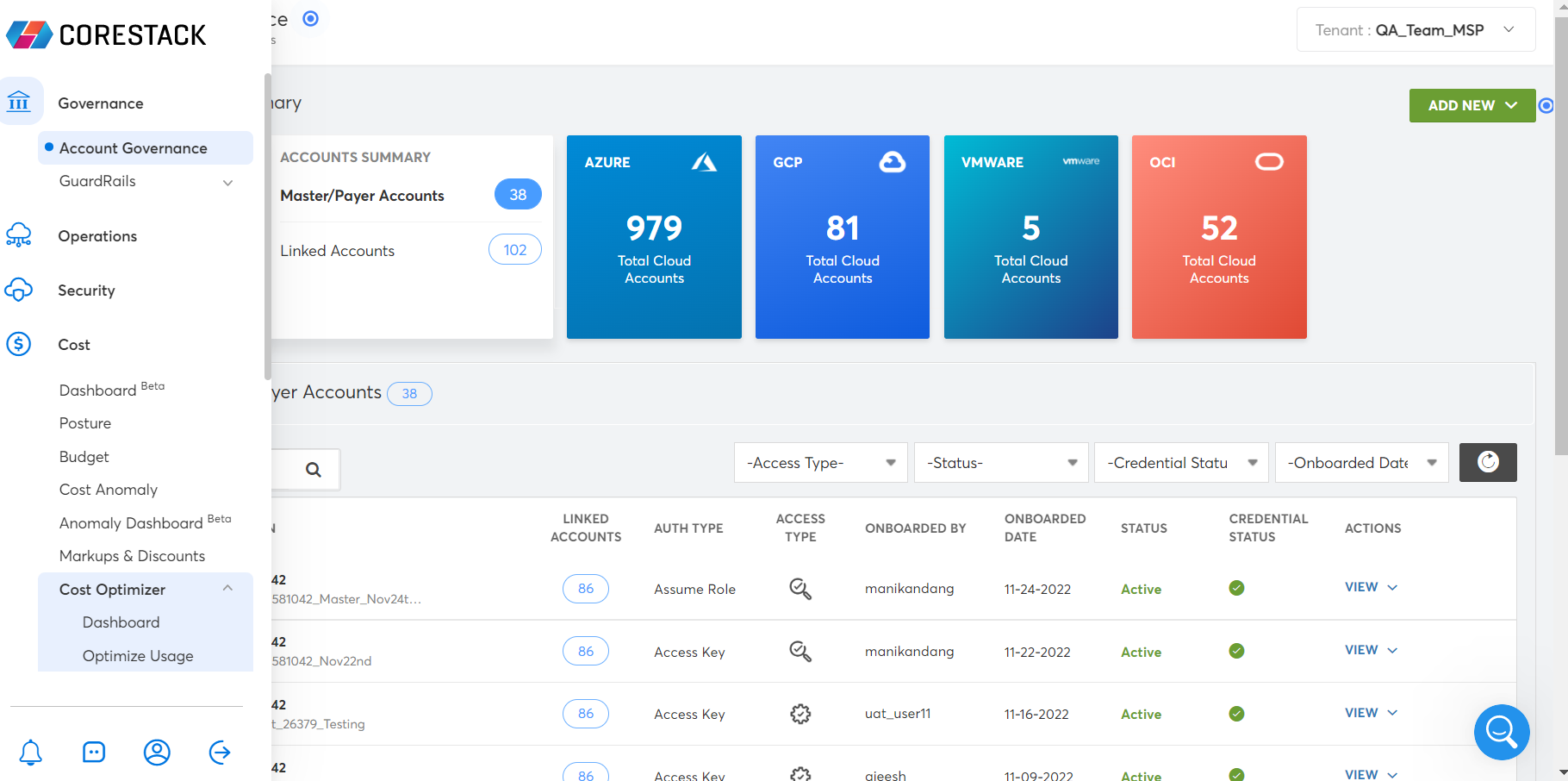Click the Onboarded Date column header
The image size is (1568, 781).
(1045, 528)
